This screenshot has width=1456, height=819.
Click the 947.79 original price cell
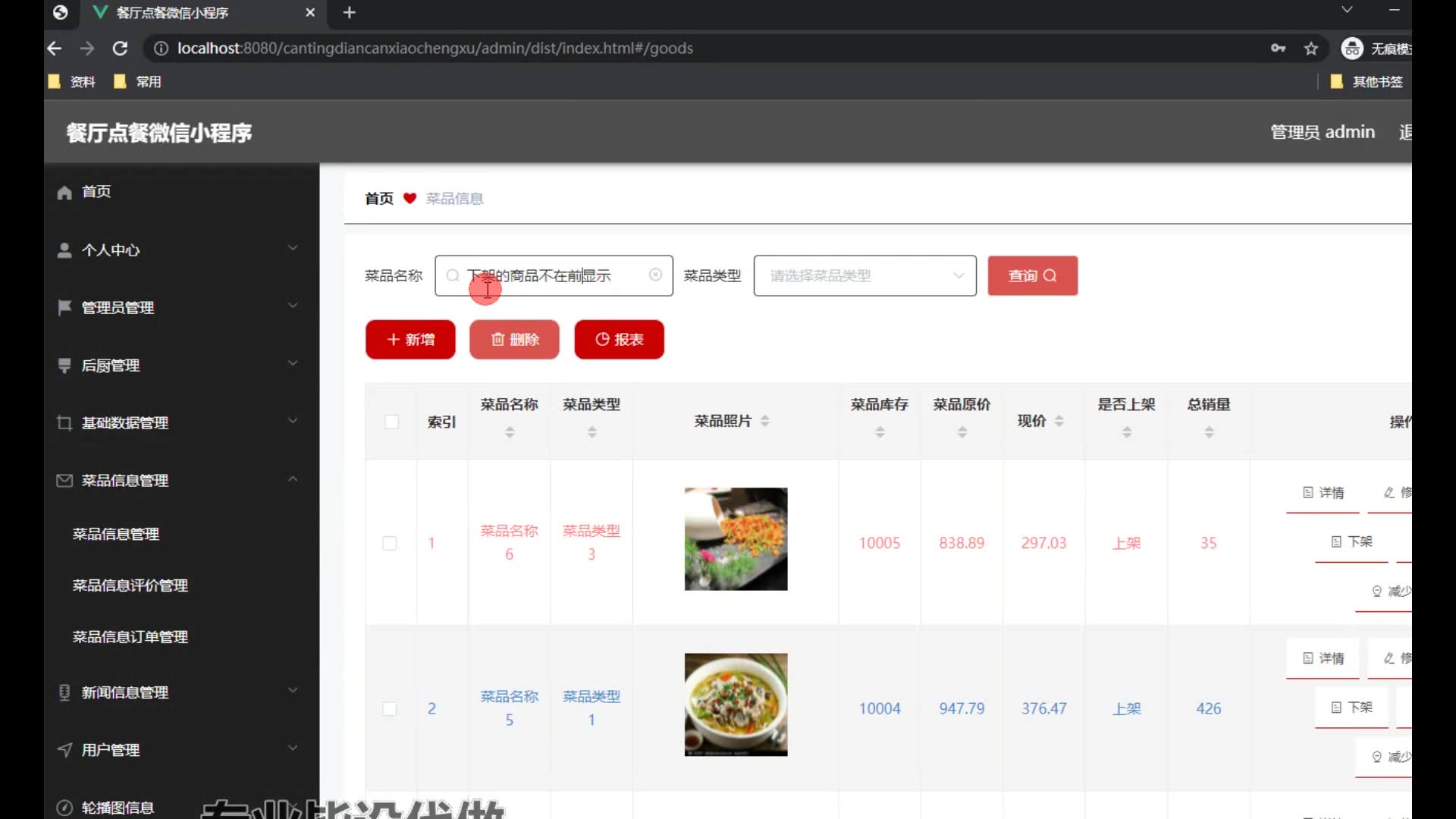tap(962, 708)
